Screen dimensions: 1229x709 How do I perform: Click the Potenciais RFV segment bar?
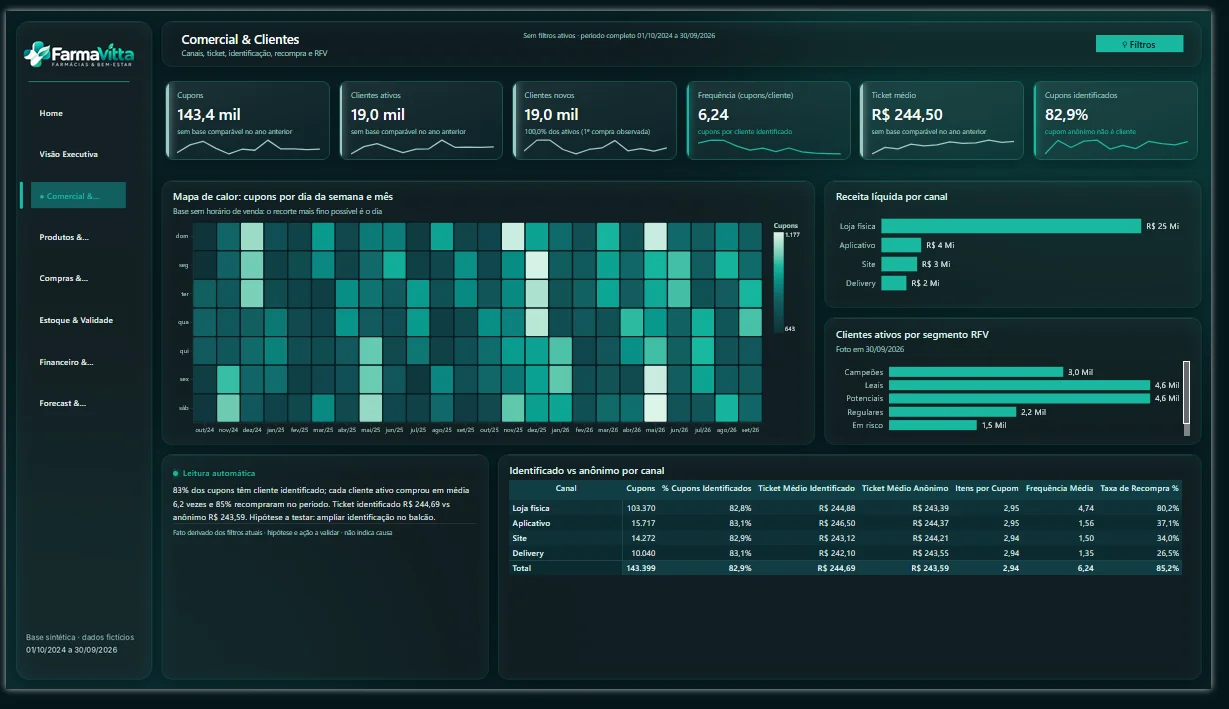(1020, 398)
